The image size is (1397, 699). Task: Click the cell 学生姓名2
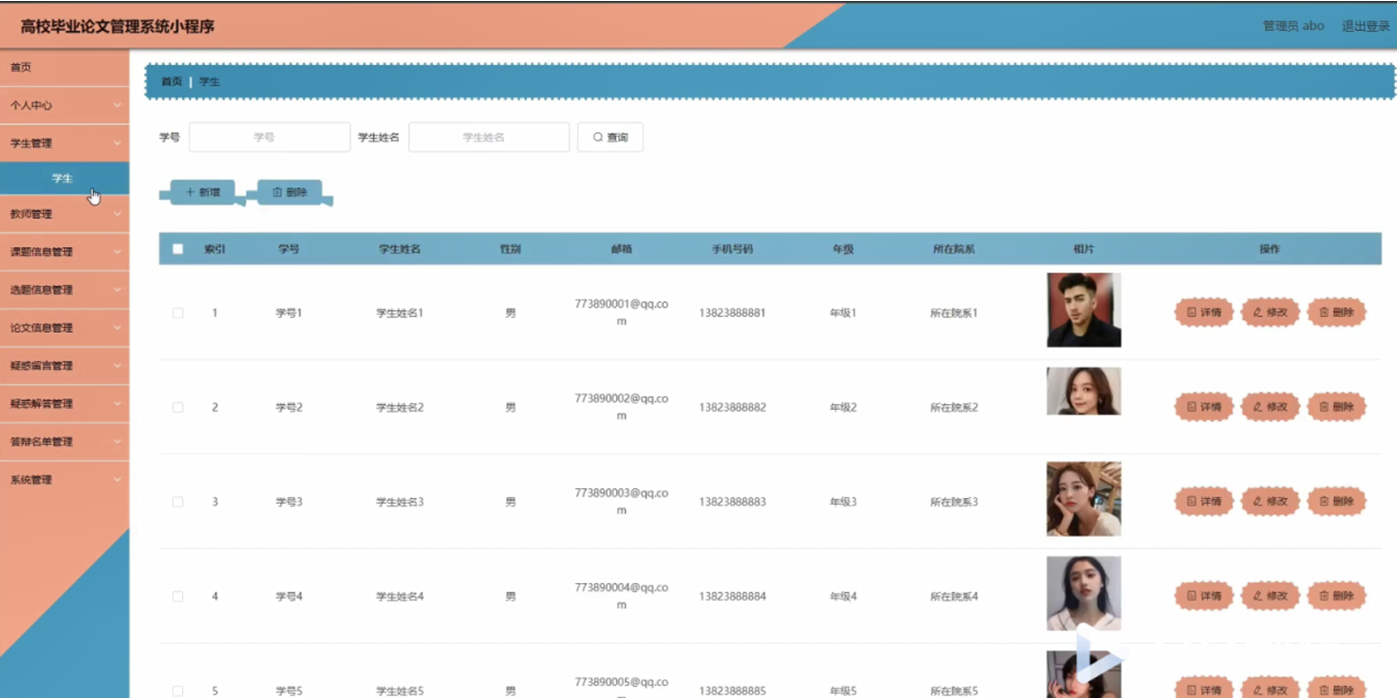[400, 407]
